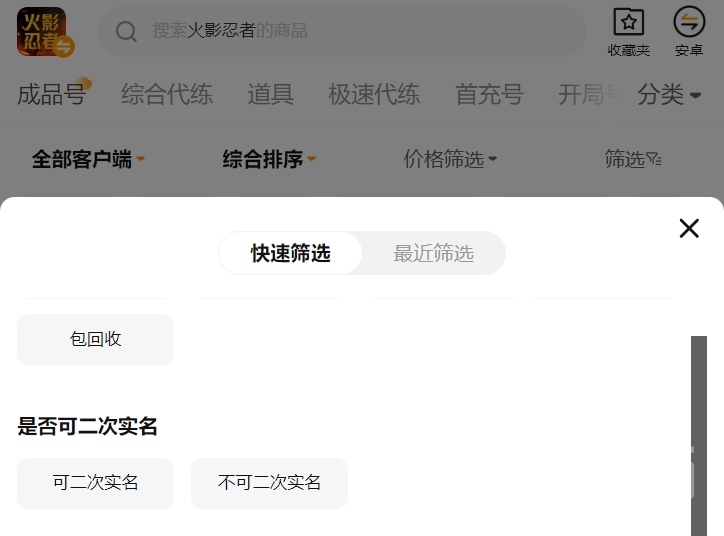The height and width of the screenshot is (536, 724).
Task: Open the 综合排序 sorting dropdown
Action: tap(269, 159)
